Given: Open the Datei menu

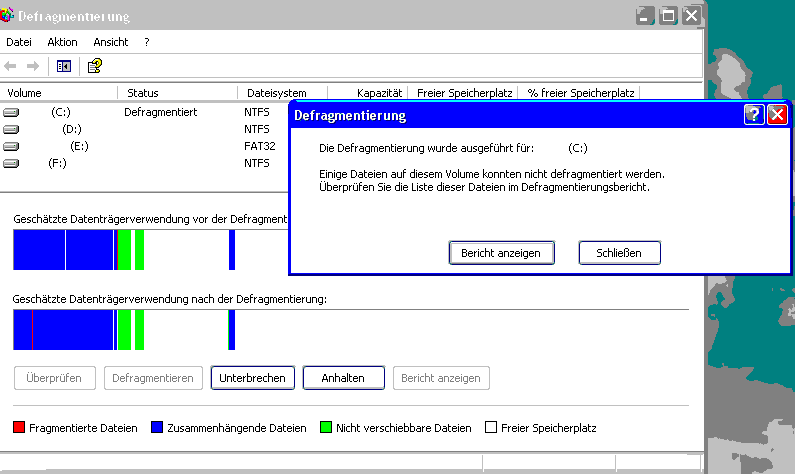Looking at the screenshot, I should pyautogui.click(x=19, y=42).
